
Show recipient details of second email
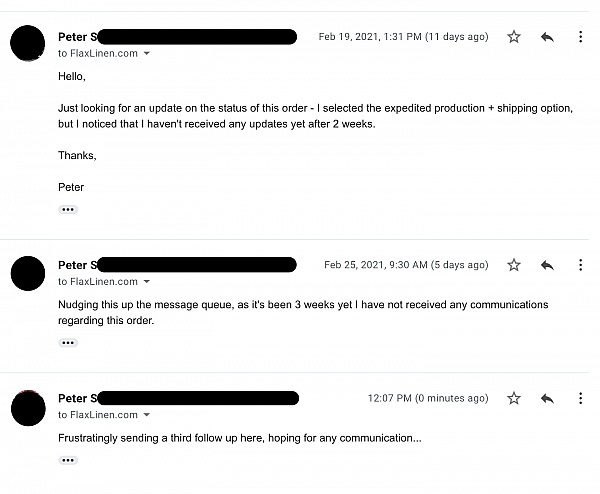point(147,282)
